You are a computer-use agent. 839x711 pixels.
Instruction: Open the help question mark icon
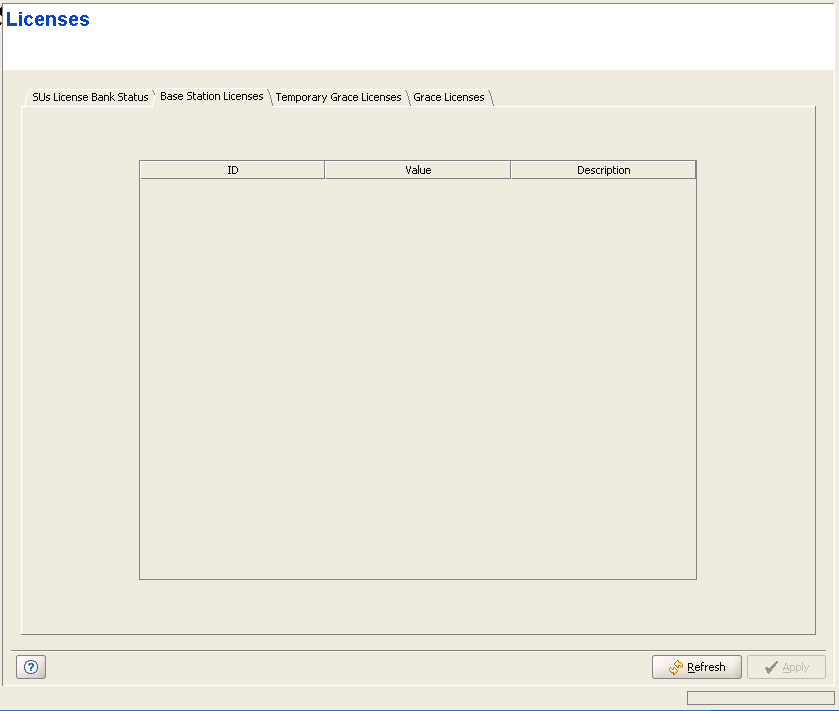click(x=30, y=668)
